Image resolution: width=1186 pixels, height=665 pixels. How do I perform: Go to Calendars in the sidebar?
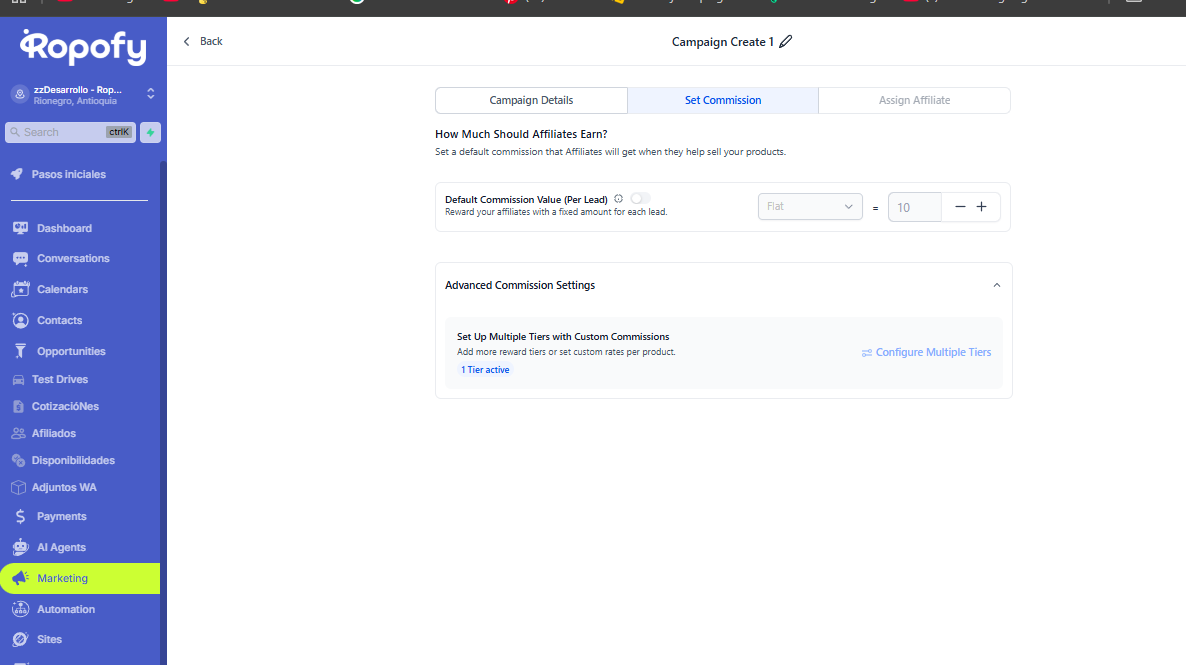(x=62, y=289)
